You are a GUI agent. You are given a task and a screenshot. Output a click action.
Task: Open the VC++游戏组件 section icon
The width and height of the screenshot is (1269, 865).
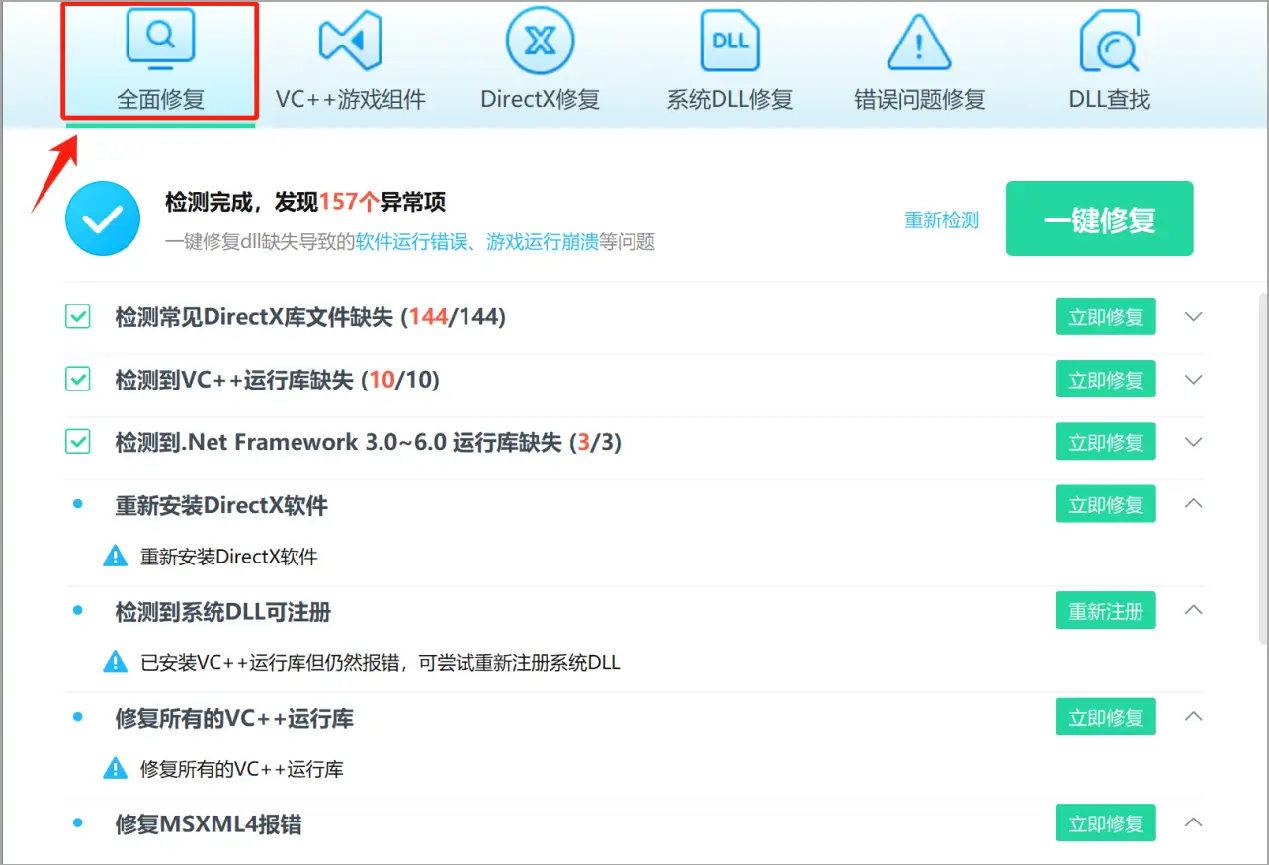pyautogui.click(x=350, y=40)
